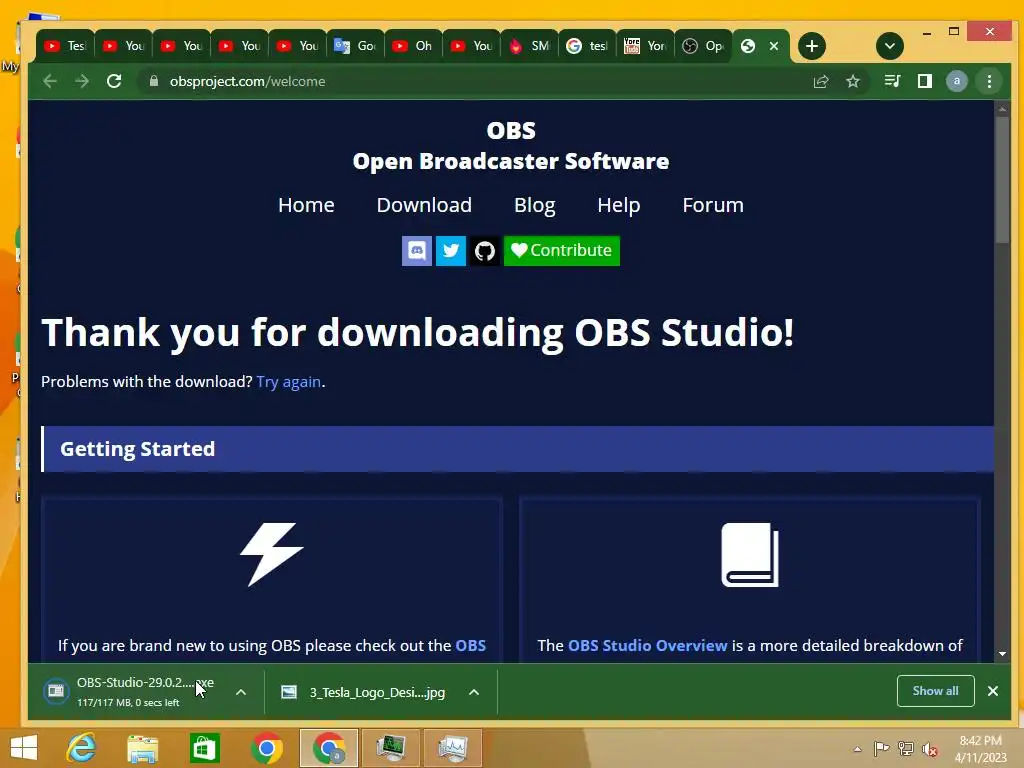The width and height of the screenshot is (1024, 768).
Task: Open the Chrome three-dot menu
Action: click(989, 81)
